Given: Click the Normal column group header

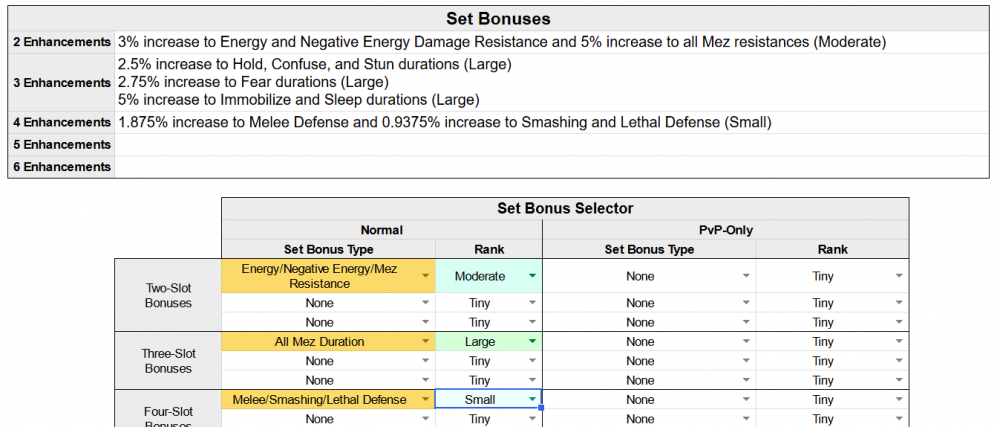Looking at the screenshot, I should click(x=381, y=229).
